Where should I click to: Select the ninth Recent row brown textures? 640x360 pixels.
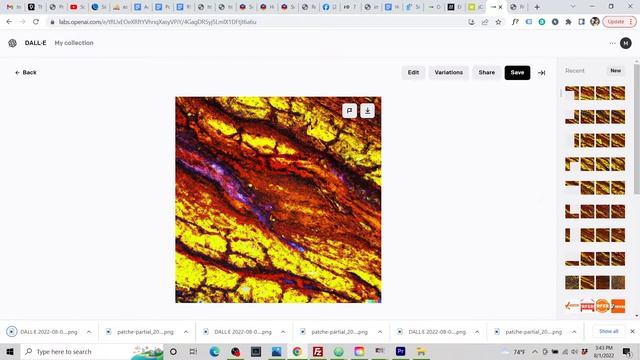pyautogui.click(x=595, y=282)
